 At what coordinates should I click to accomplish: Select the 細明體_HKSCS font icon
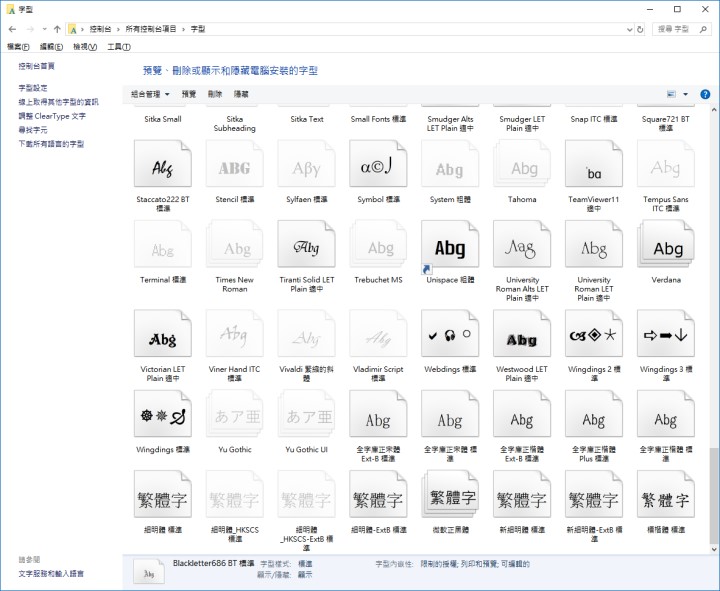click(x=235, y=495)
